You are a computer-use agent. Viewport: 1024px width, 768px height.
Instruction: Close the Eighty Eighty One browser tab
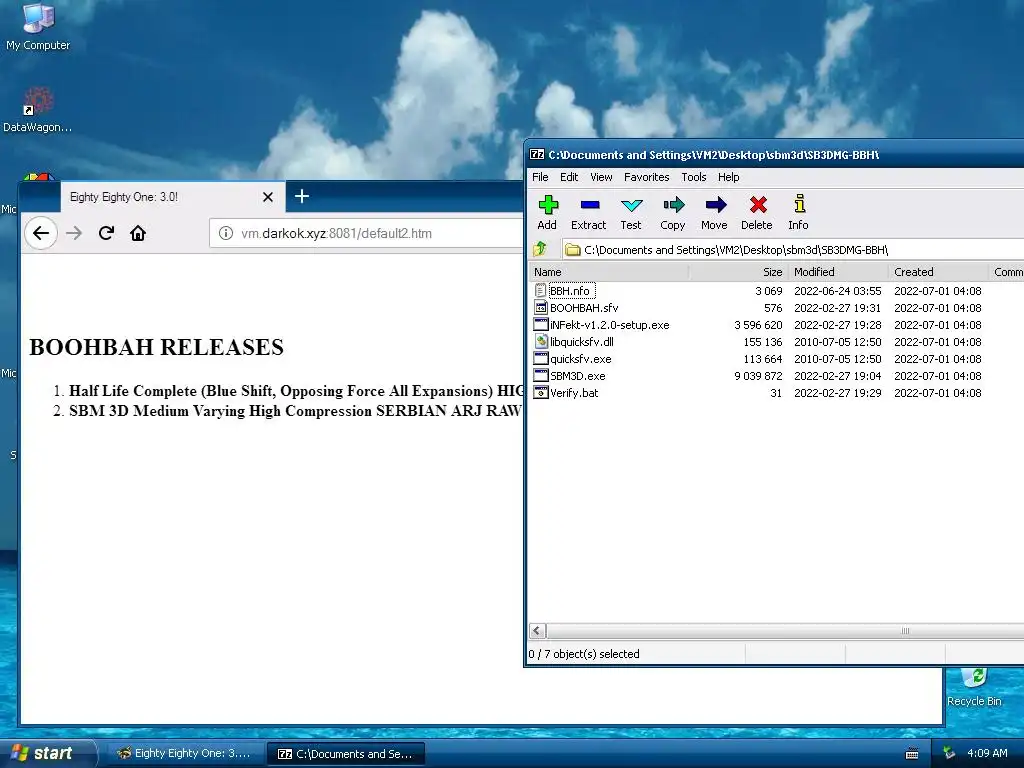[x=268, y=197]
